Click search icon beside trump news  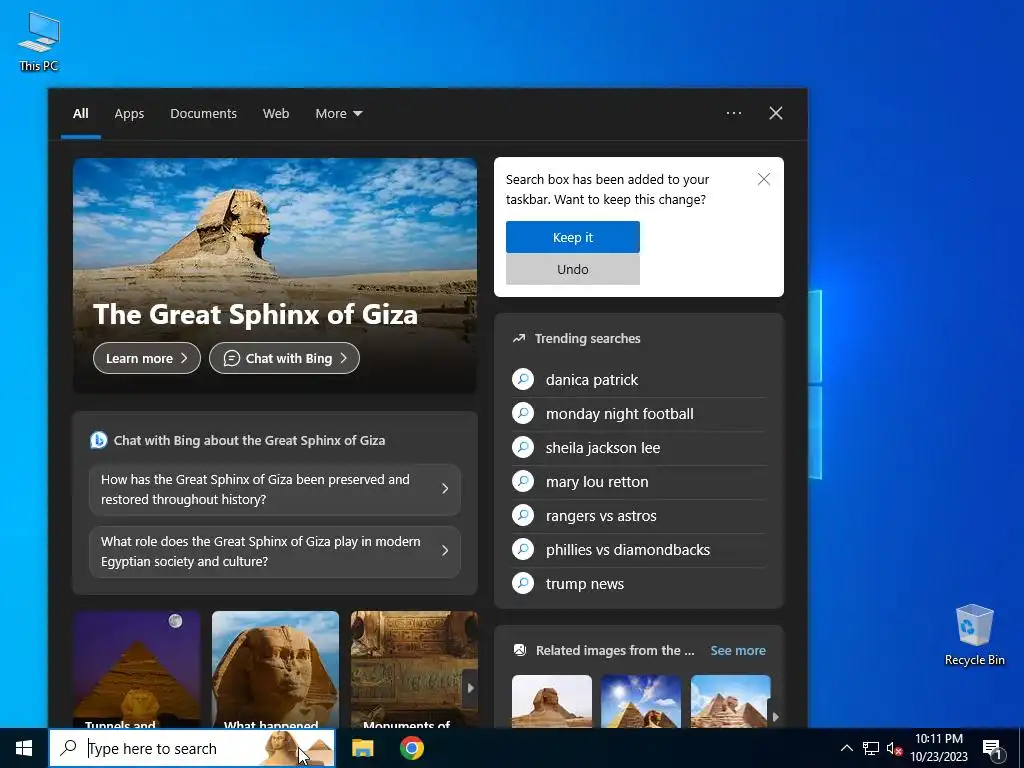pos(523,583)
